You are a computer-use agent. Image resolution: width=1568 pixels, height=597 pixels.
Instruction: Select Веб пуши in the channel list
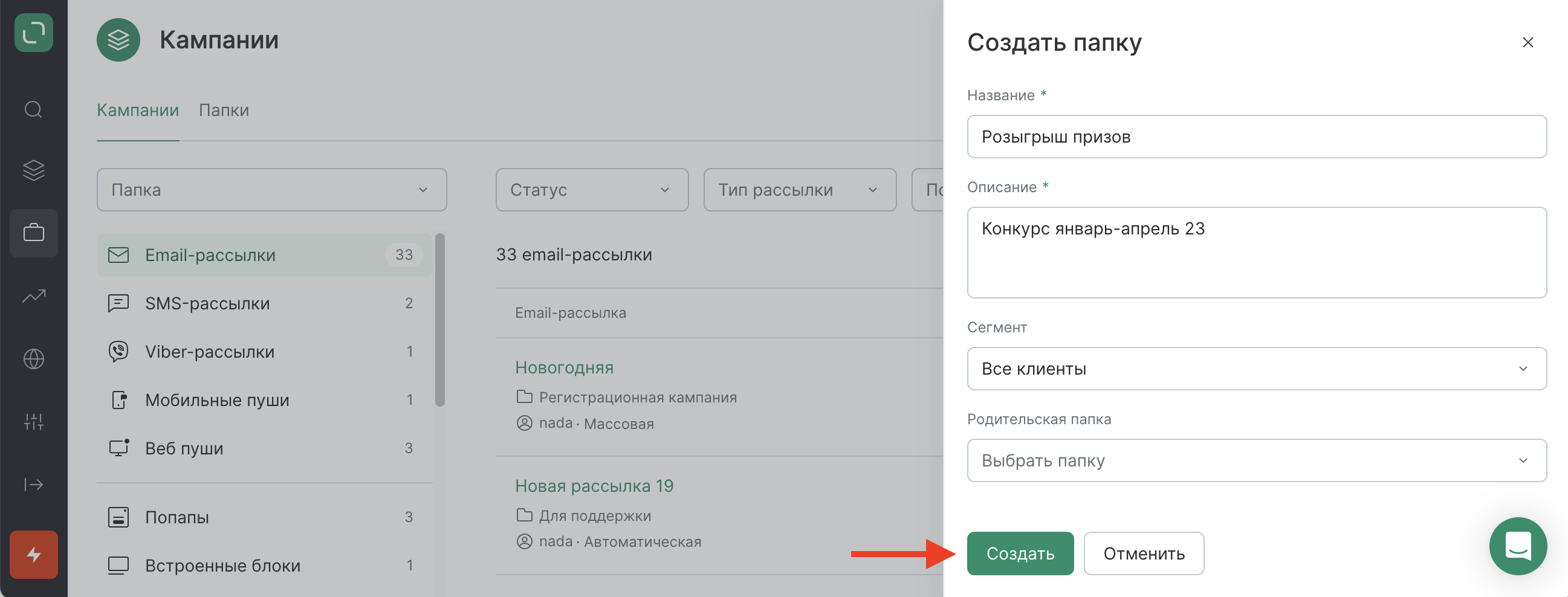[x=264, y=448]
